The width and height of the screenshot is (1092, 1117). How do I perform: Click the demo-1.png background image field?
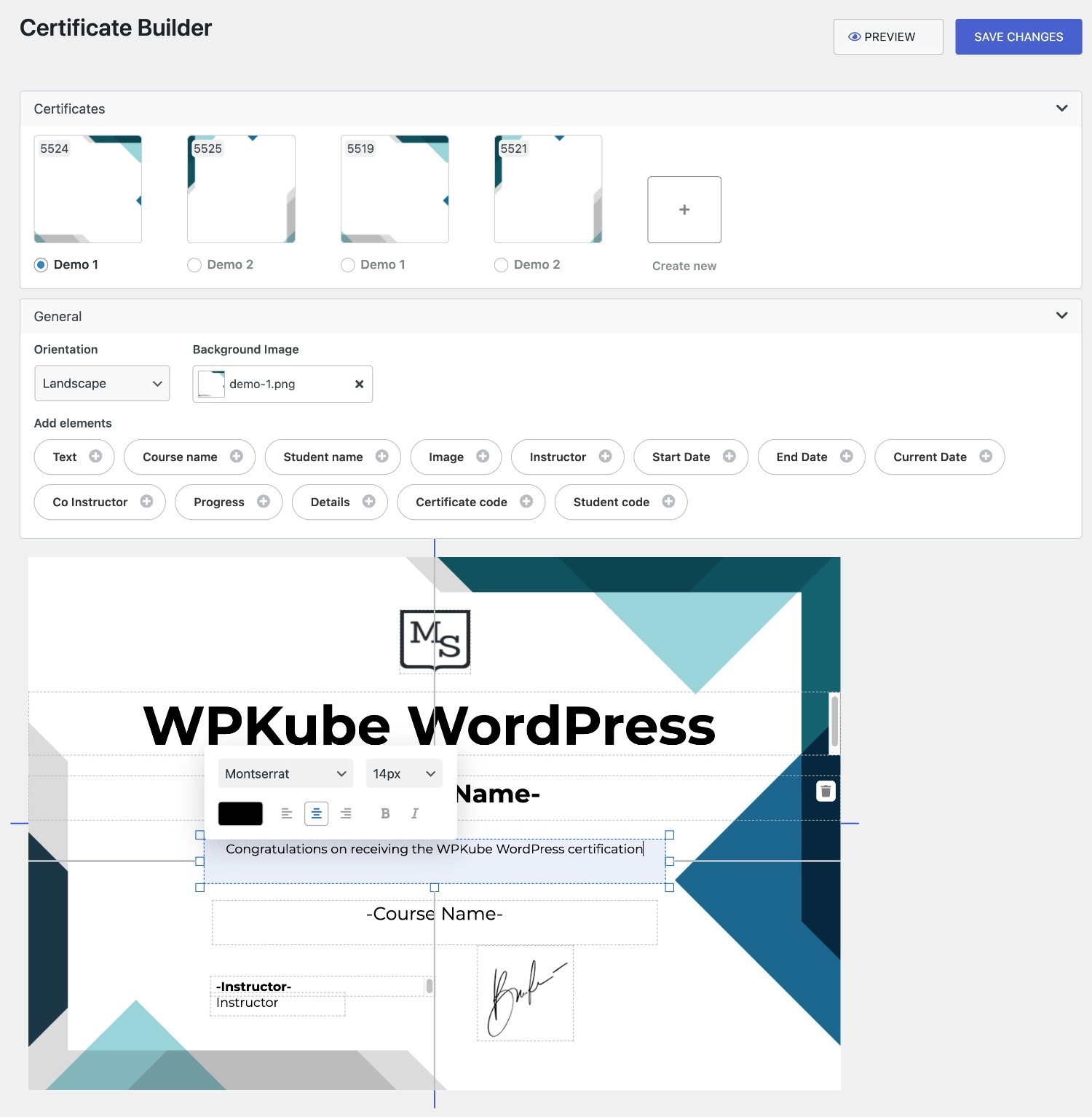(282, 384)
